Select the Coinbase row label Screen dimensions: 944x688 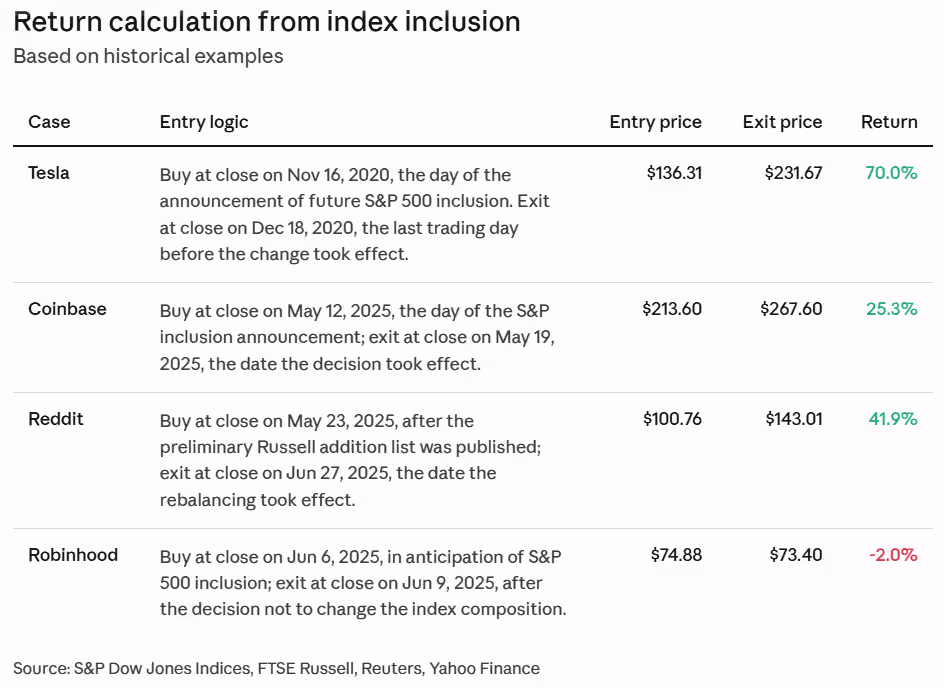click(67, 309)
